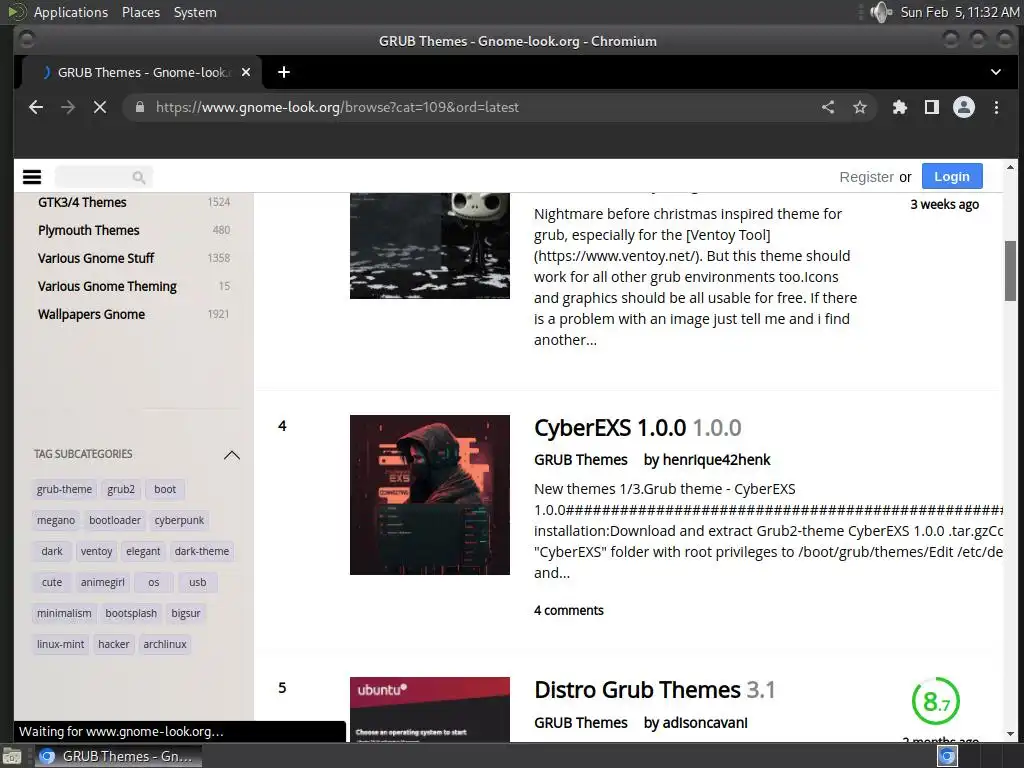Click the Register link
The height and width of the screenshot is (768, 1024).
866,177
